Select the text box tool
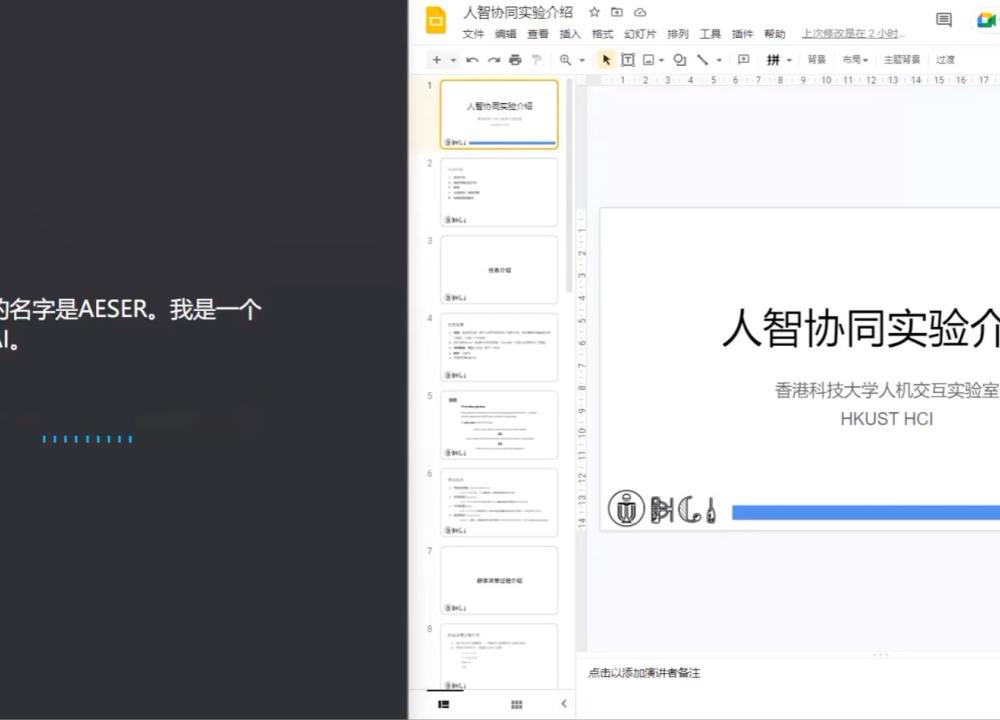 (628, 60)
